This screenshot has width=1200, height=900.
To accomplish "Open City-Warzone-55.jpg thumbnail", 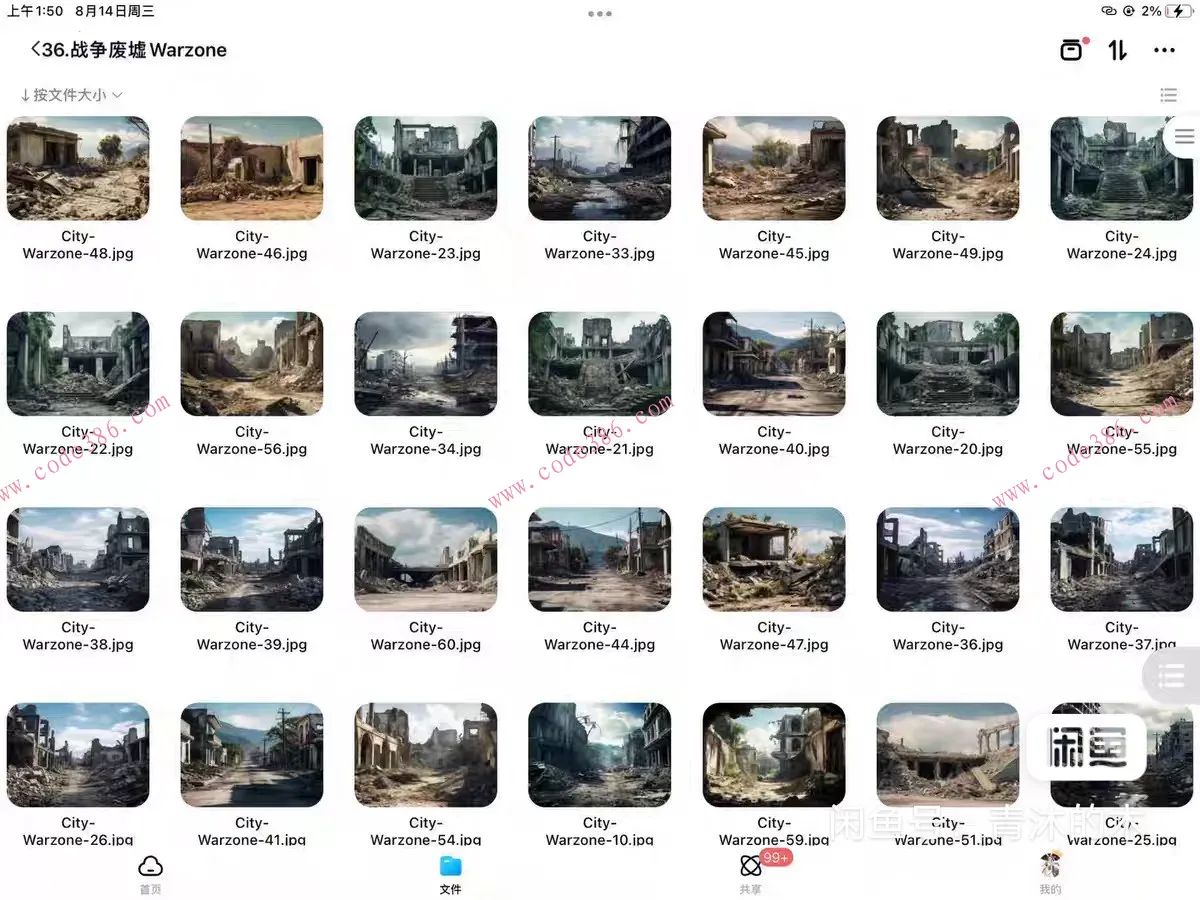I will click(1122, 364).
